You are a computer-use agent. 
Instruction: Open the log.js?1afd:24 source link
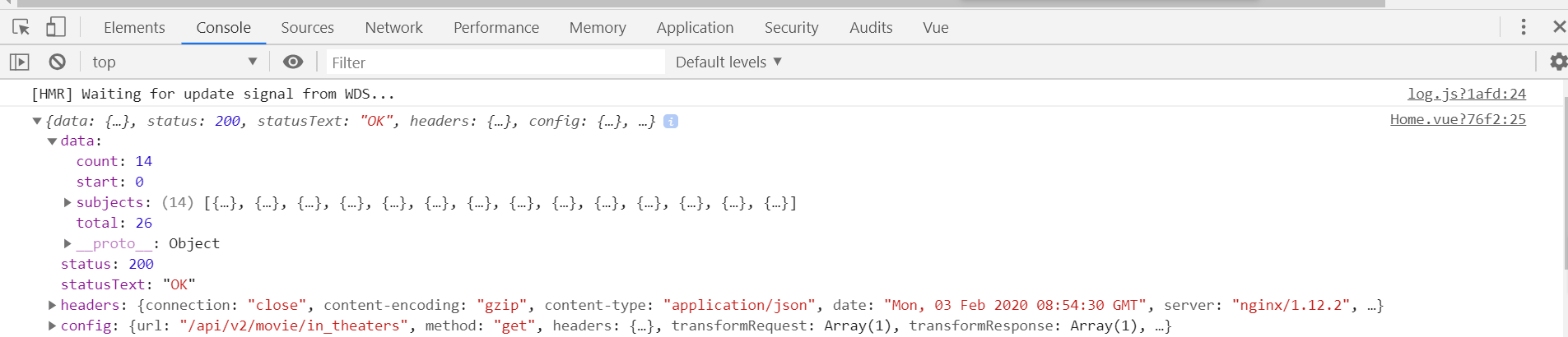1466,94
